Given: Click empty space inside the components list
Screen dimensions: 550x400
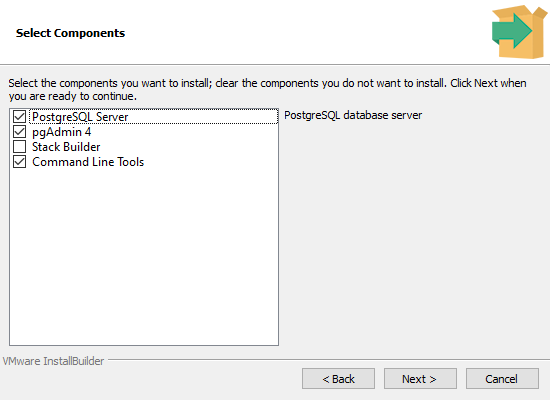Looking at the screenshot, I should click(144, 256).
